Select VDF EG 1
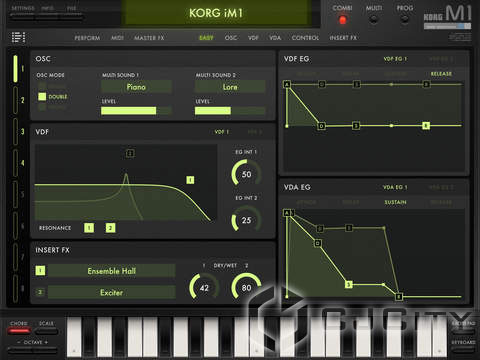 pos(395,59)
